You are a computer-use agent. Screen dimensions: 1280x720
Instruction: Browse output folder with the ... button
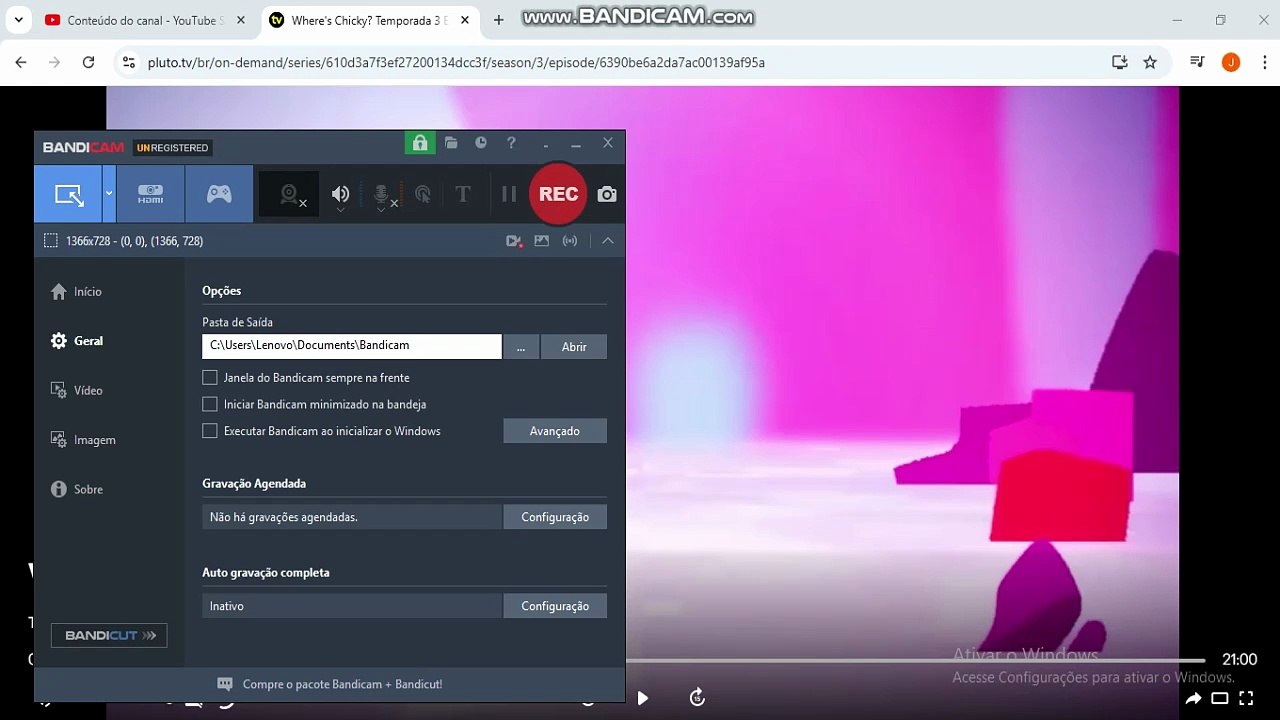[521, 346]
